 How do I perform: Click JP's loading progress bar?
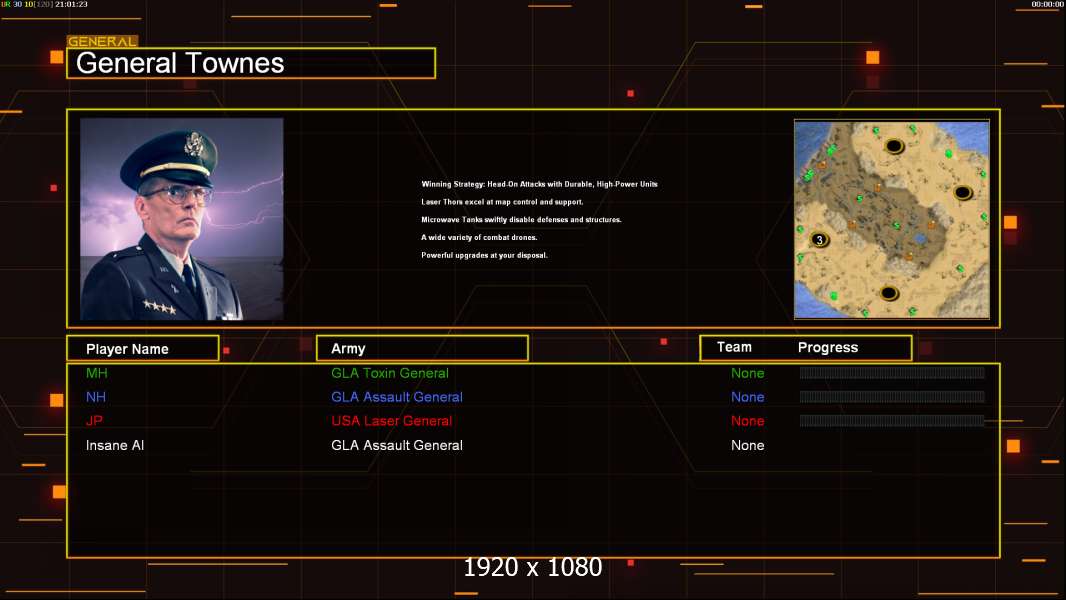[892, 421]
